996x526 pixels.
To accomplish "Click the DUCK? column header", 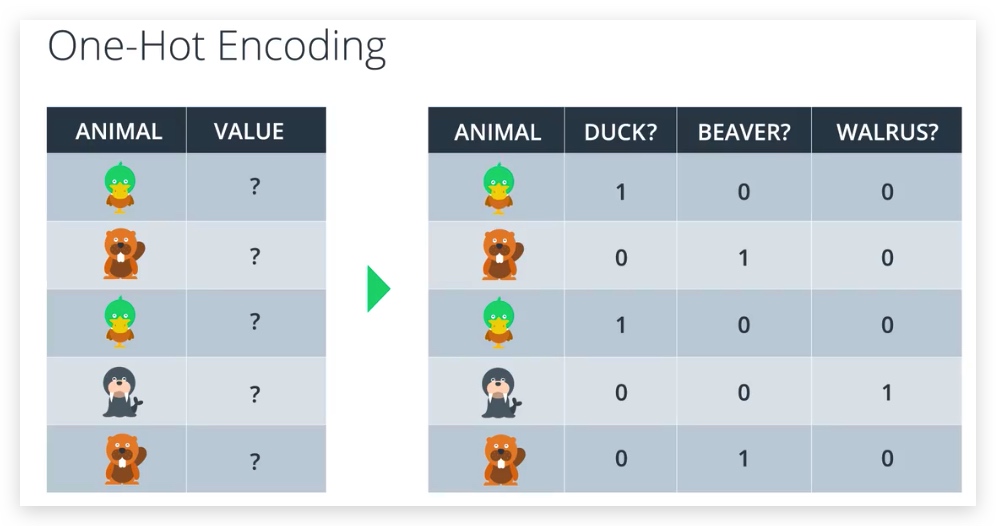I will click(620, 132).
